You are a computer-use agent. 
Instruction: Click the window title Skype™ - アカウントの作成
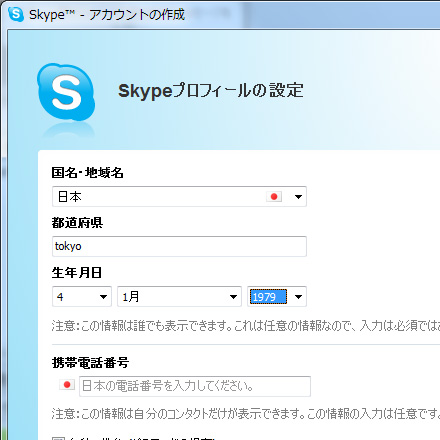(107, 15)
